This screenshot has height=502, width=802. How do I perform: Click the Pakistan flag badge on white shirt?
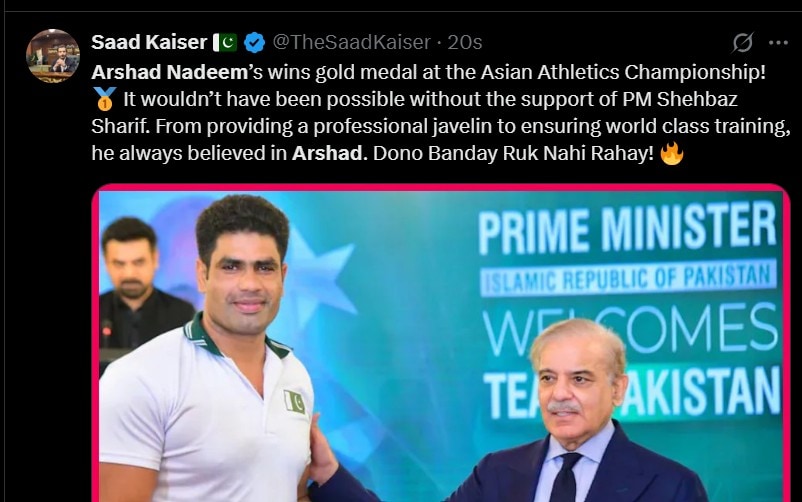click(294, 402)
